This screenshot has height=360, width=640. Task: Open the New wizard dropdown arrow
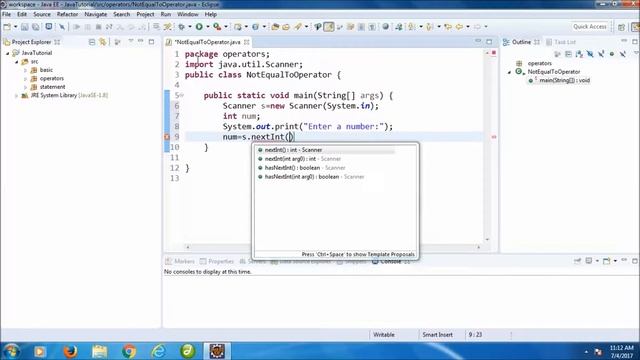[15, 27]
